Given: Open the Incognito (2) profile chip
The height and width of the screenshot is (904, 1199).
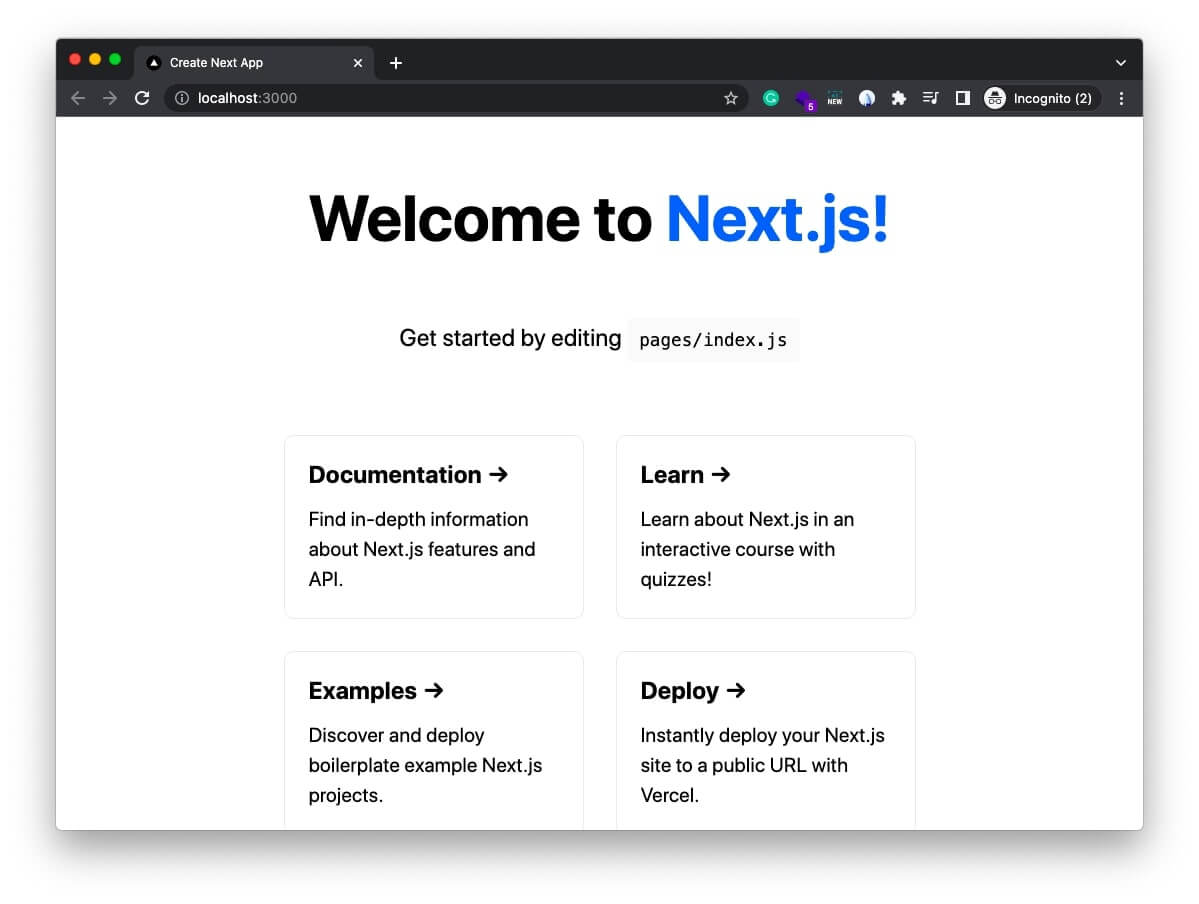Looking at the screenshot, I should [1041, 98].
